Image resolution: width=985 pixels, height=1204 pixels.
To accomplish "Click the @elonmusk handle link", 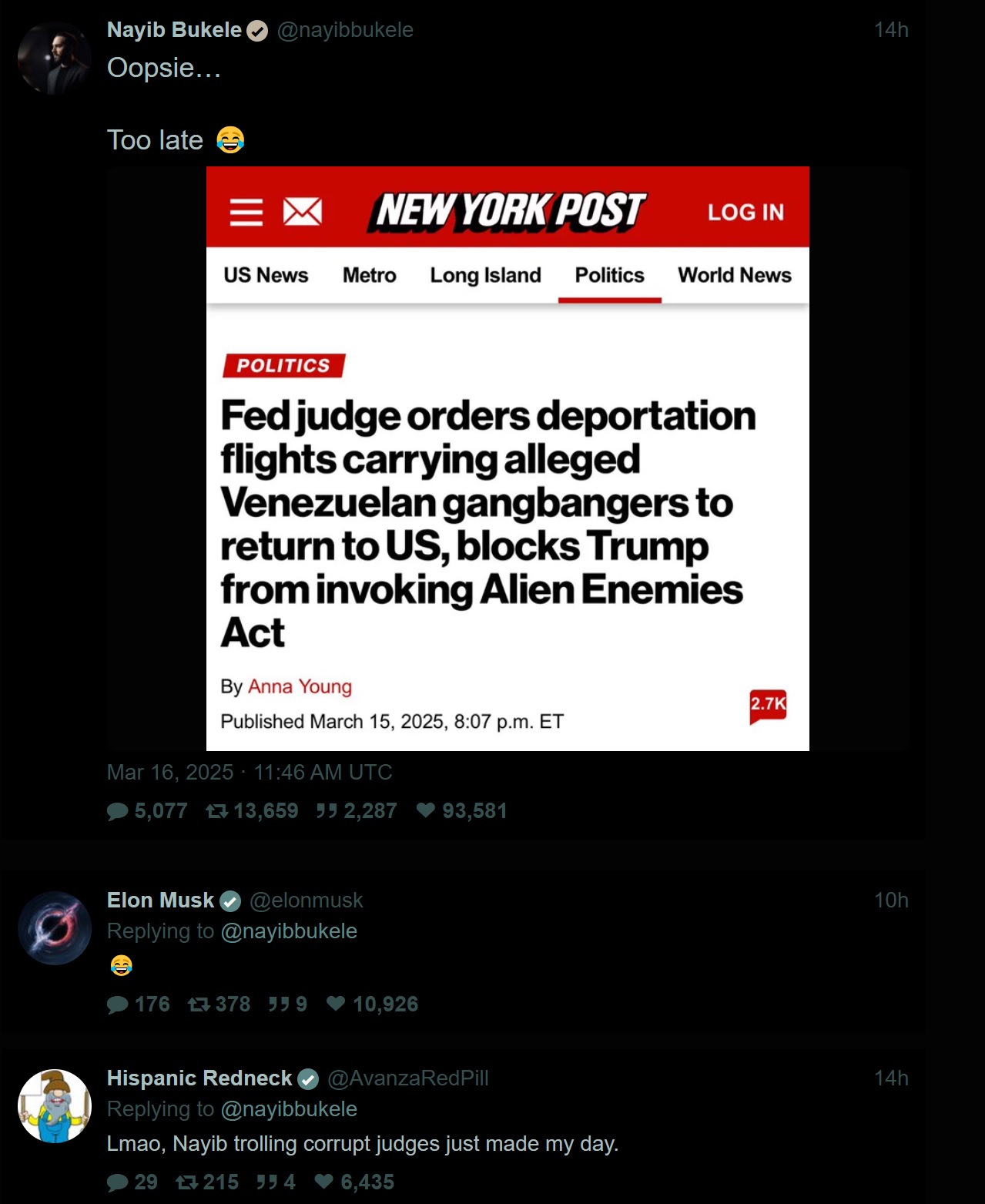I will coord(306,900).
